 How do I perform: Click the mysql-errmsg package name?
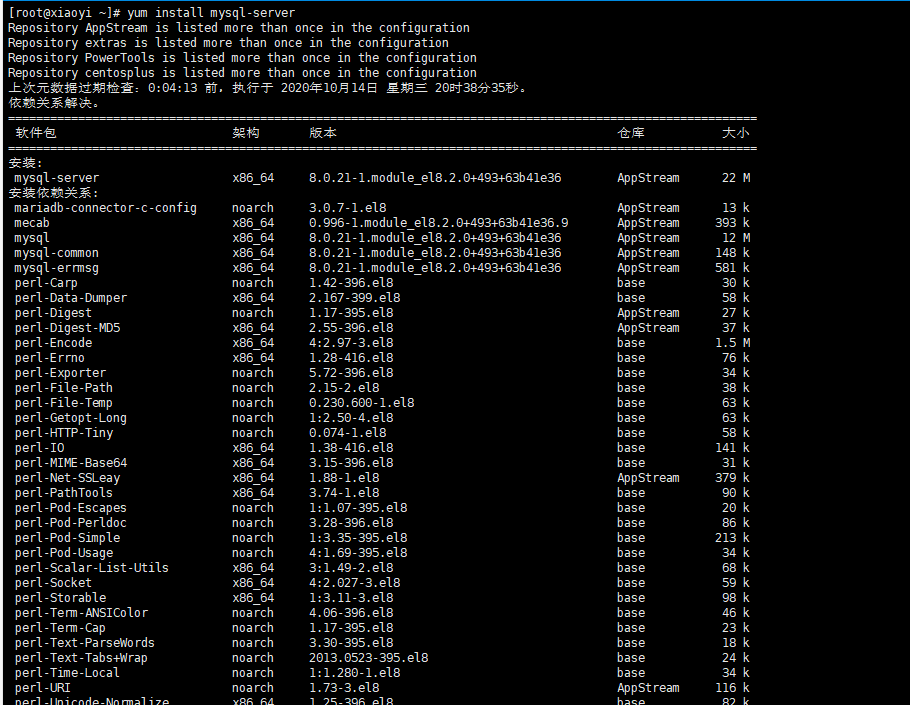coord(56,268)
